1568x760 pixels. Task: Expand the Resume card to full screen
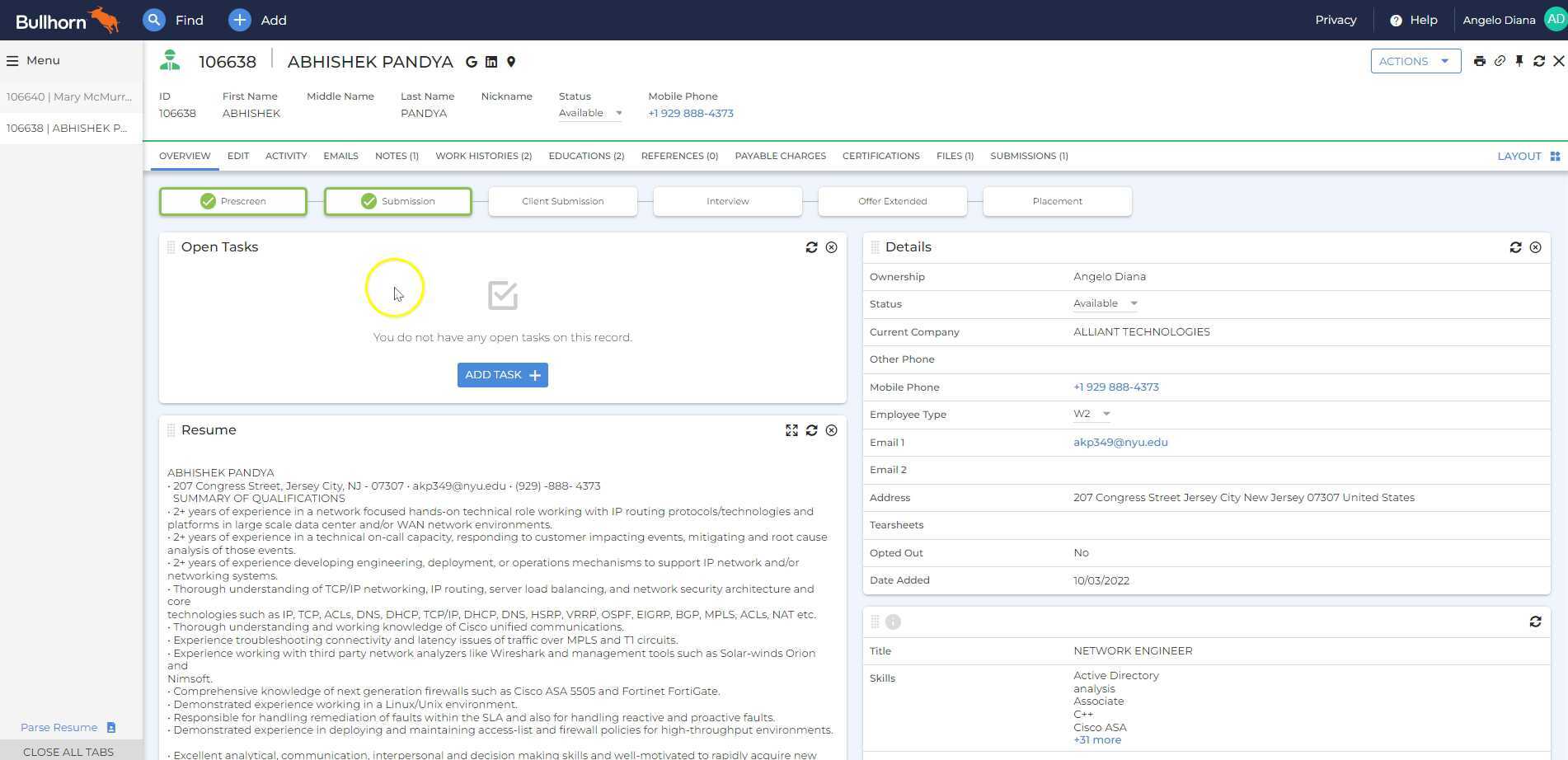click(x=791, y=430)
